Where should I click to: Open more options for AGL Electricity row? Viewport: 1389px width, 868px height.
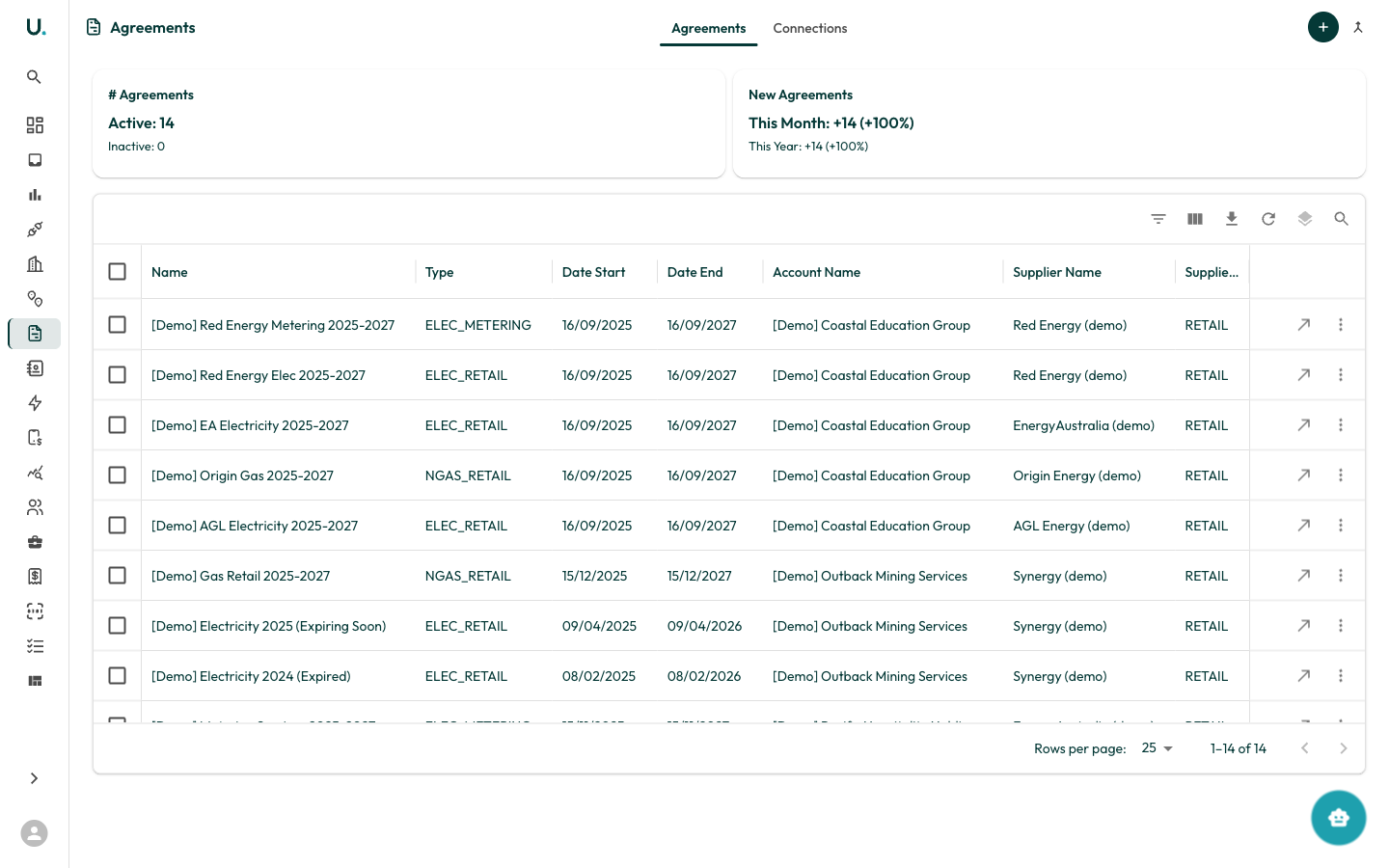(1341, 526)
